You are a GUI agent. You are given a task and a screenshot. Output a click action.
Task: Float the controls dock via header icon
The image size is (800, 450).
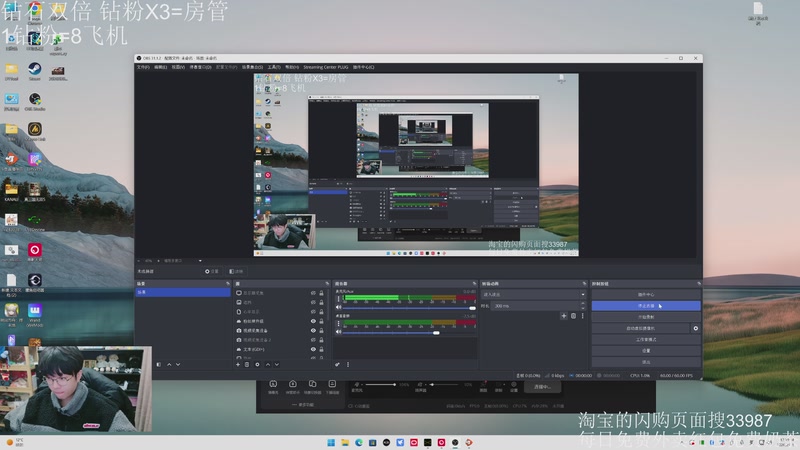[x=698, y=284]
